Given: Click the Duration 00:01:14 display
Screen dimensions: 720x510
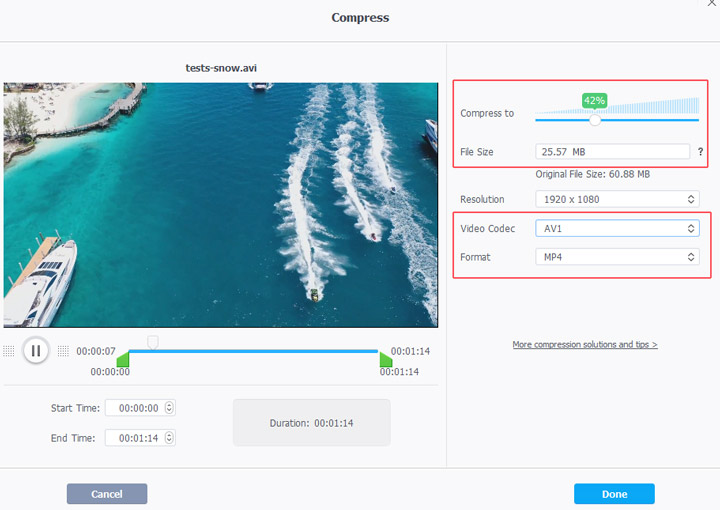Looking at the screenshot, I should 312,423.
